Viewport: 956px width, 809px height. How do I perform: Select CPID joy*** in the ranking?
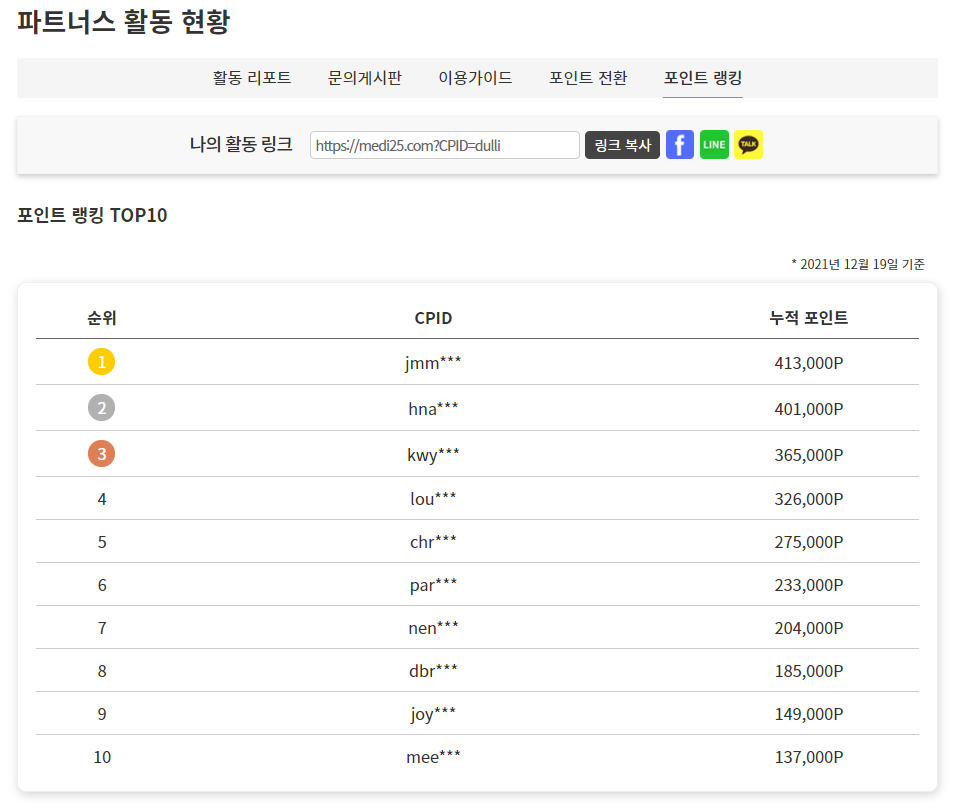pyautogui.click(x=433, y=714)
